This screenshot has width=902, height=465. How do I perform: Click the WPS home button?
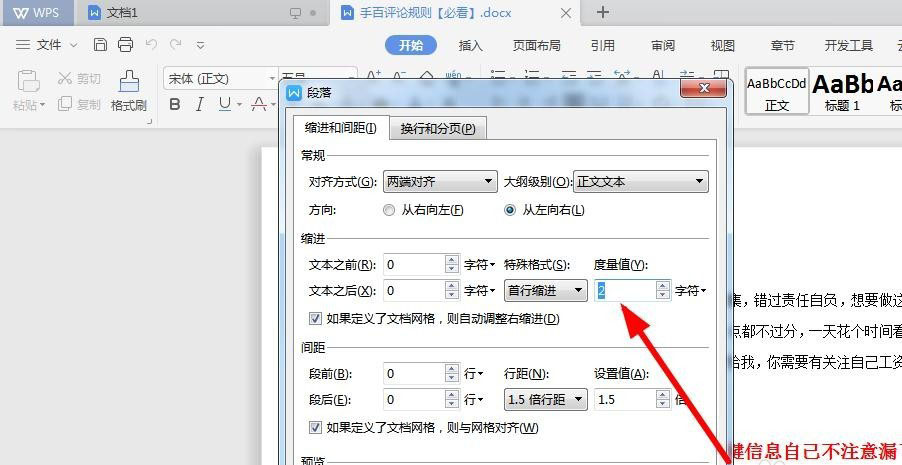click(37, 13)
